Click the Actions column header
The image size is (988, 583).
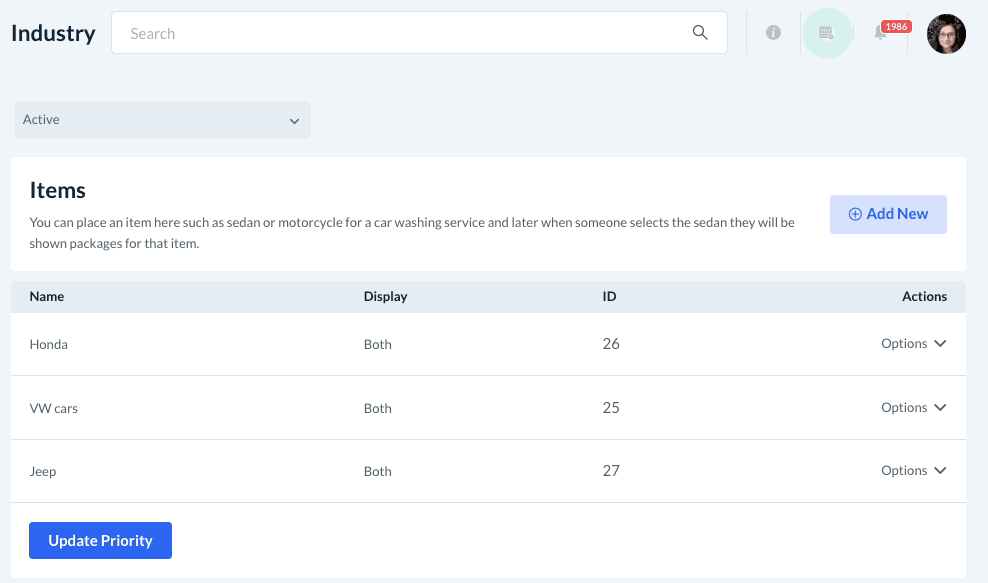924,297
